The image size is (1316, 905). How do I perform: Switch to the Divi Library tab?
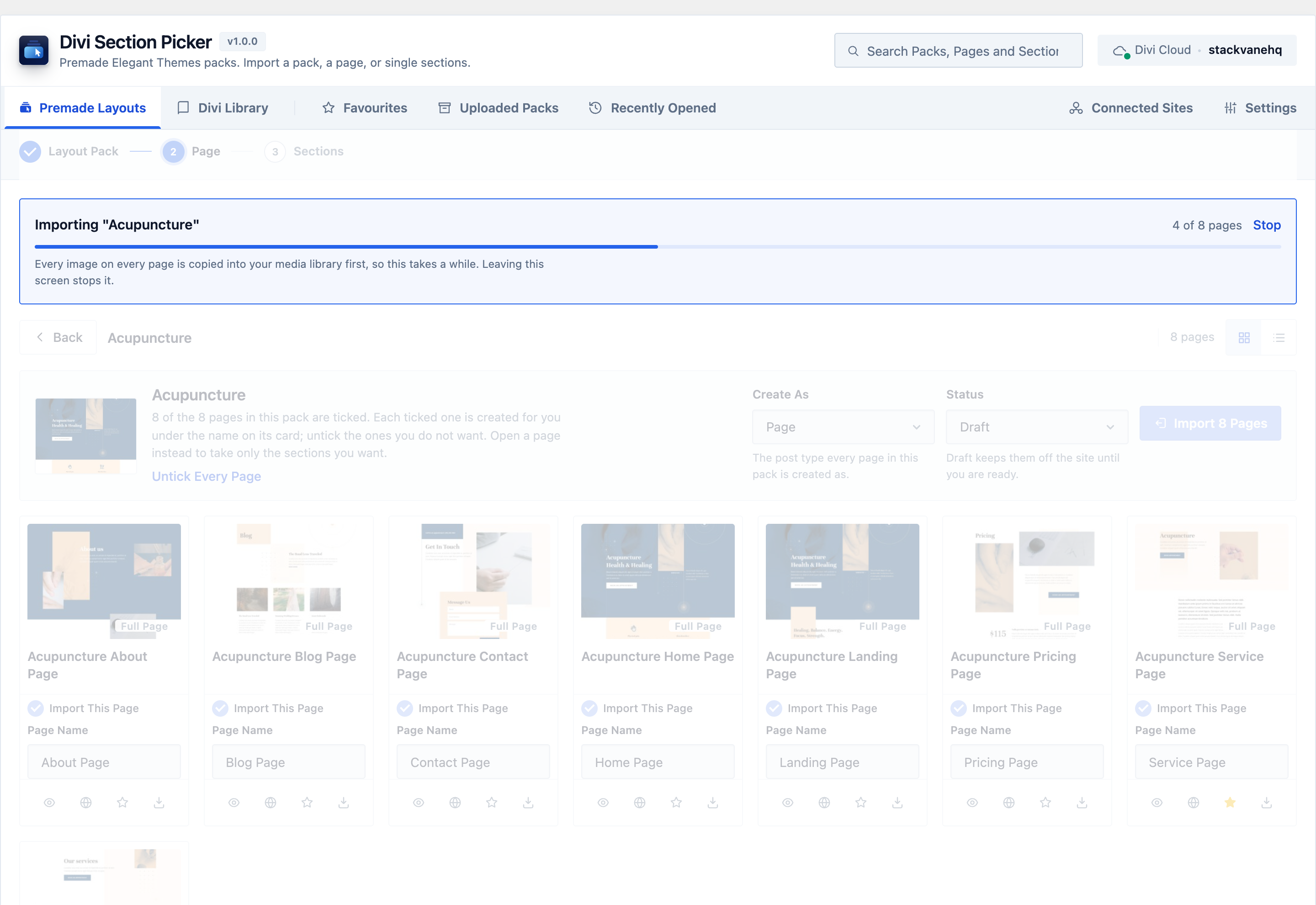tap(223, 108)
